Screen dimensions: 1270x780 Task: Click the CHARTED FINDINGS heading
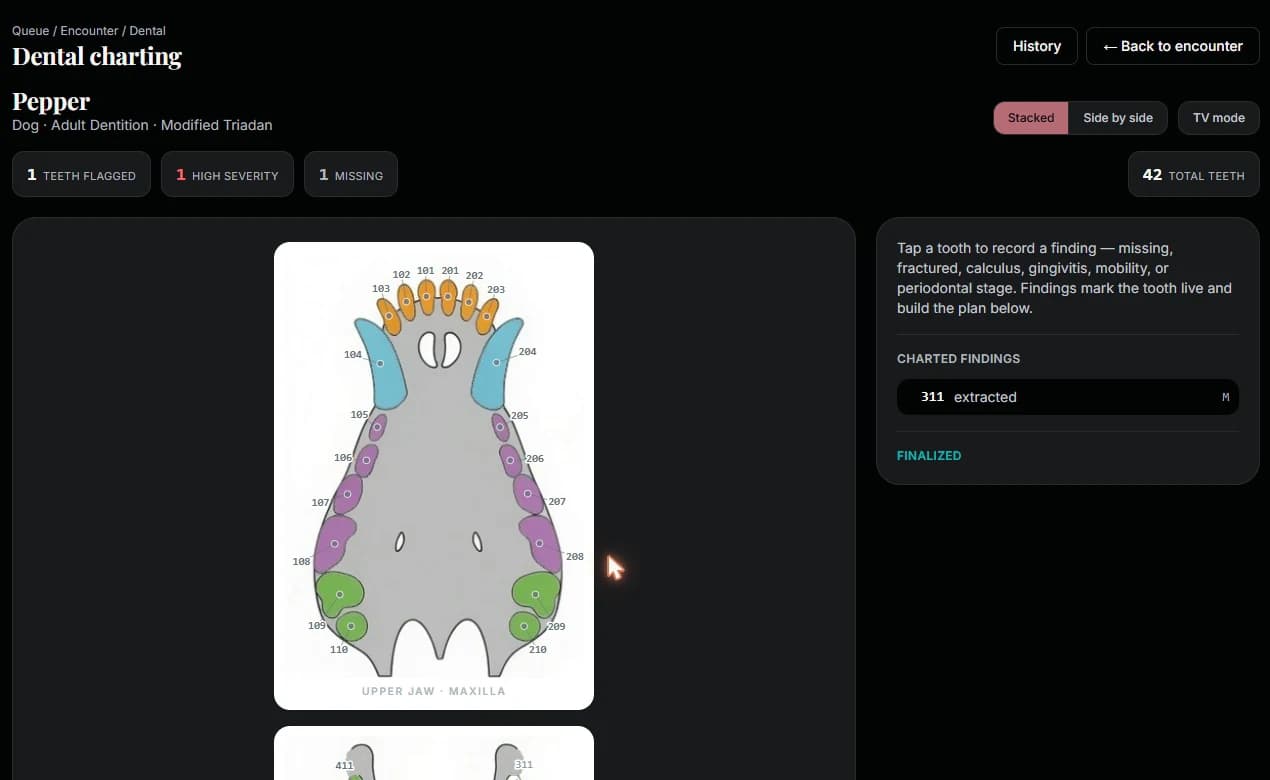[958, 358]
